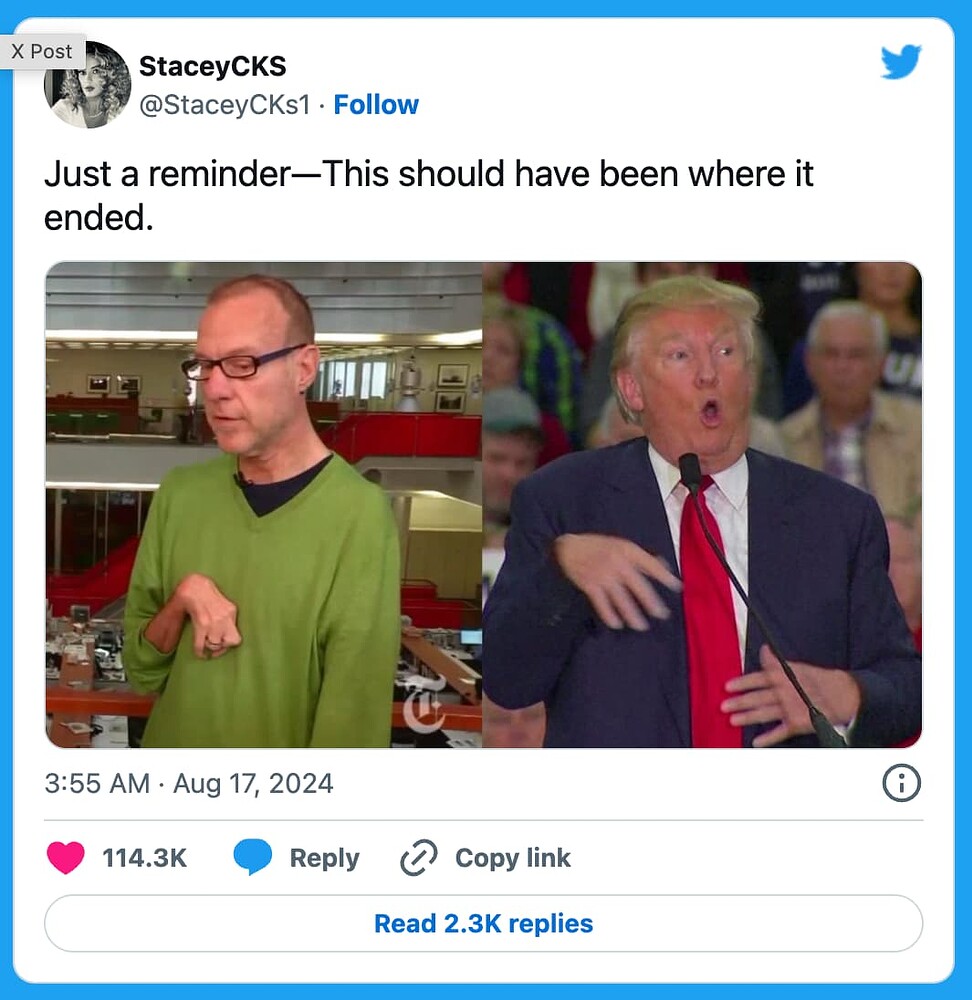
Task: Follow the StaceyCKS account
Action: pos(376,105)
